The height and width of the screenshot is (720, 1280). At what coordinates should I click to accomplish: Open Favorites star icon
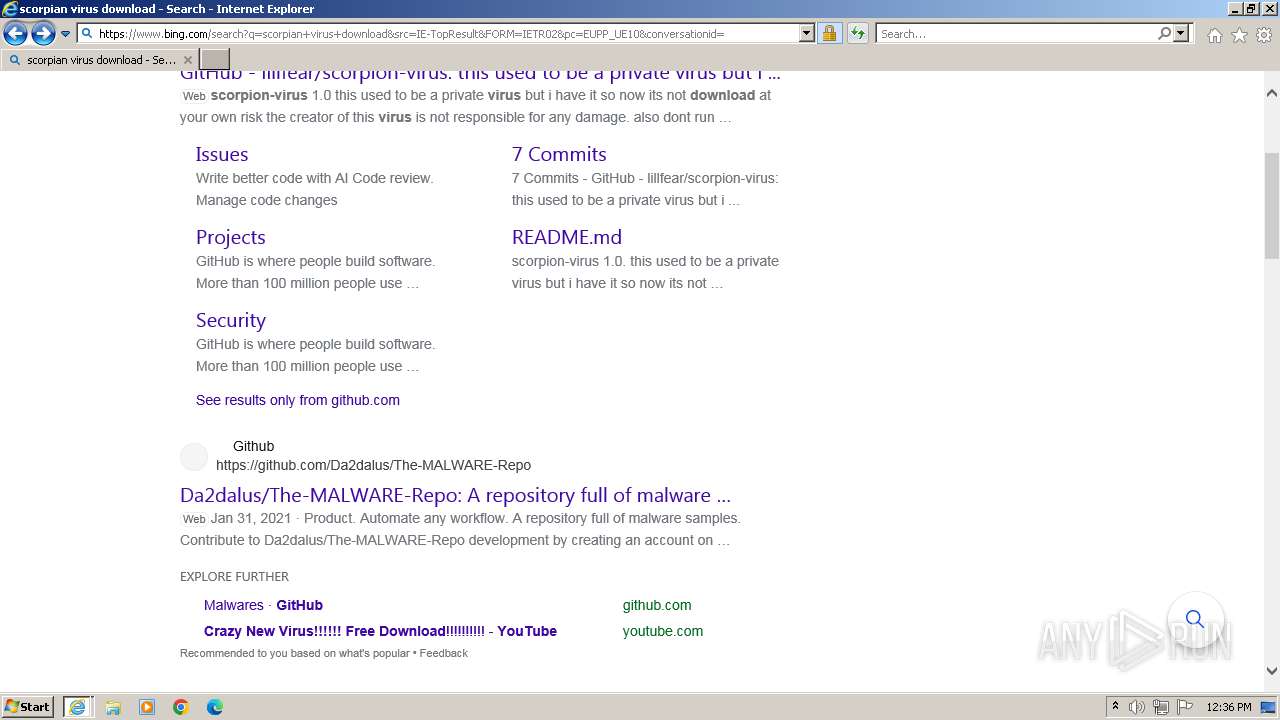[x=1239, y=35]
